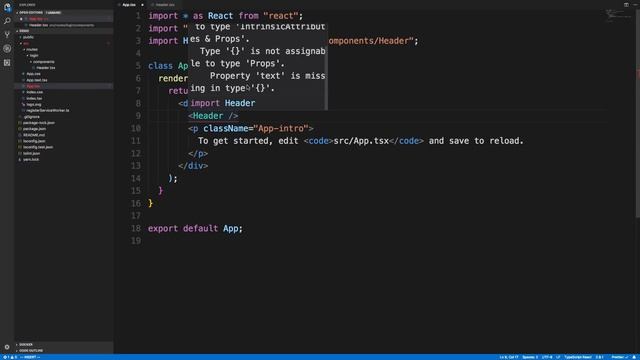Switch to the Header.tsx editor tab
This screenshot has height=360, width=640.
165,5
